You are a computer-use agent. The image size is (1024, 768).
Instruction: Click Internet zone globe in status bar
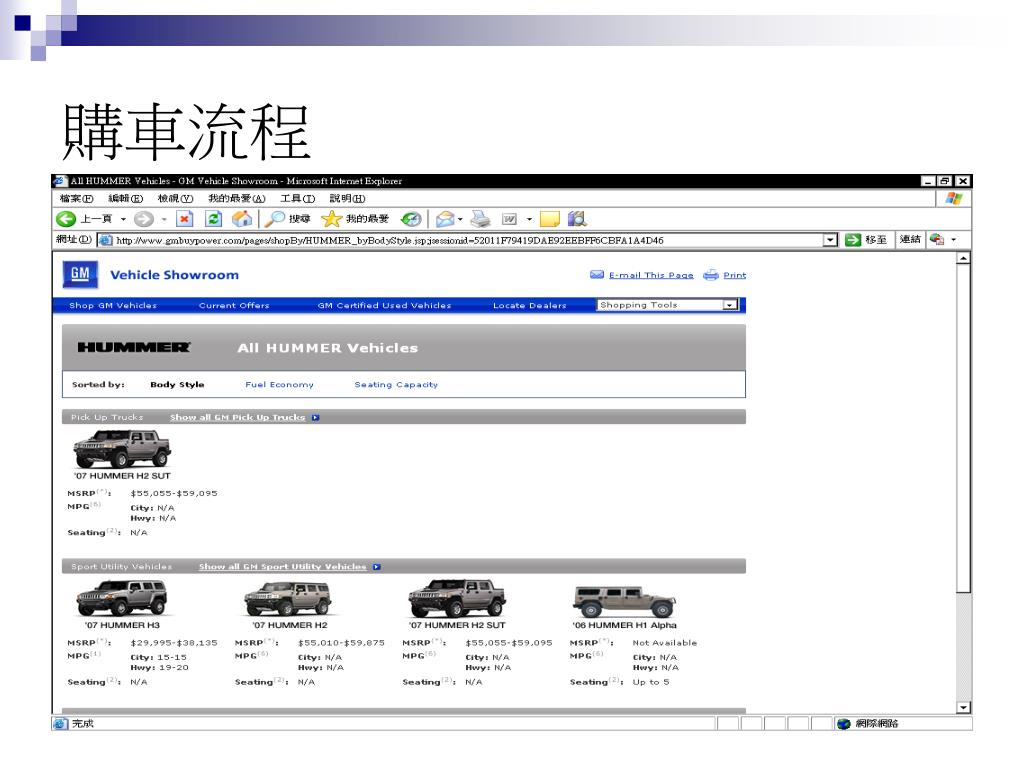coord(844,724)
